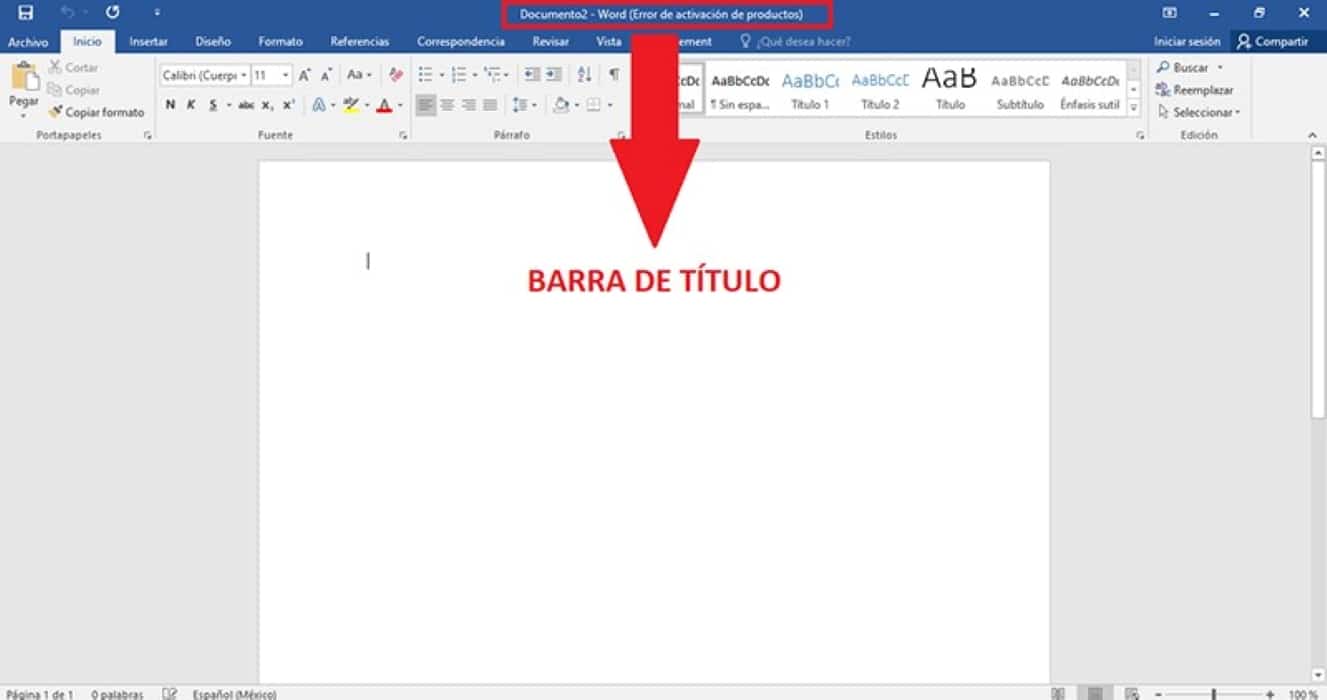Increase indent using the indent icon
This screenshot has height=700, width=1327.
tap(554, 75)
